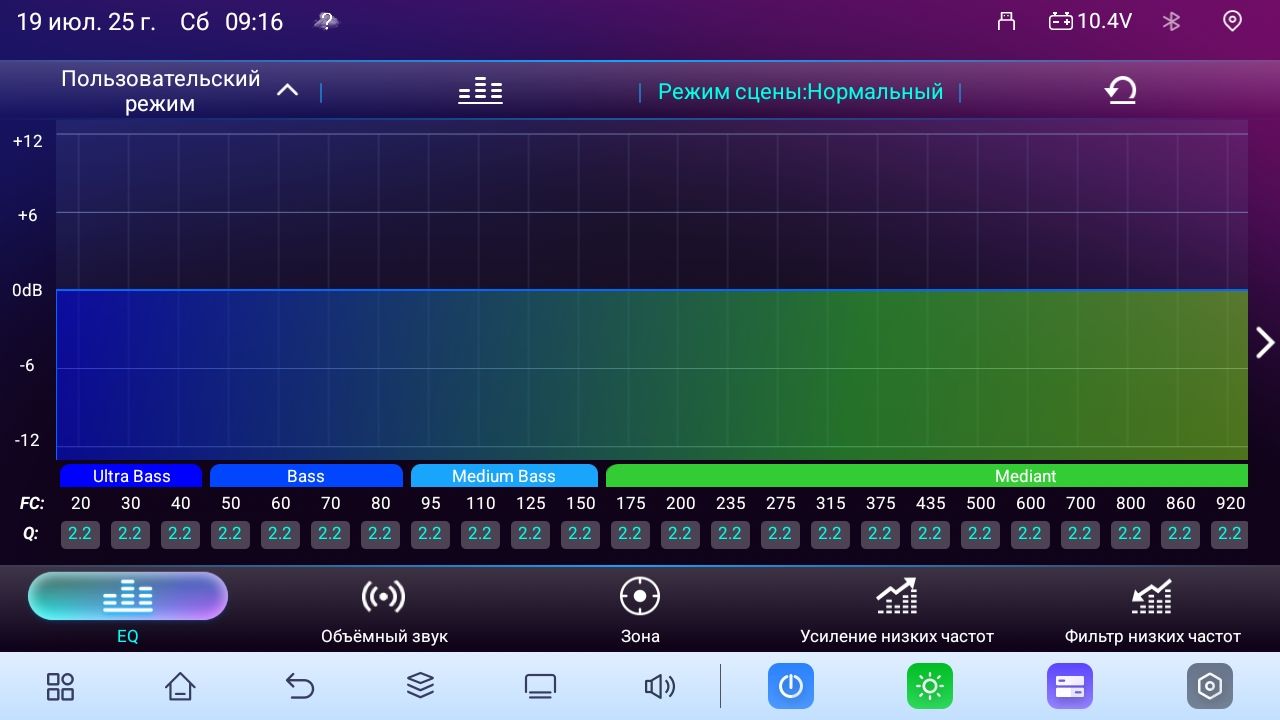
Task: Tap the back arrow navigation icon
Action: 300,686
